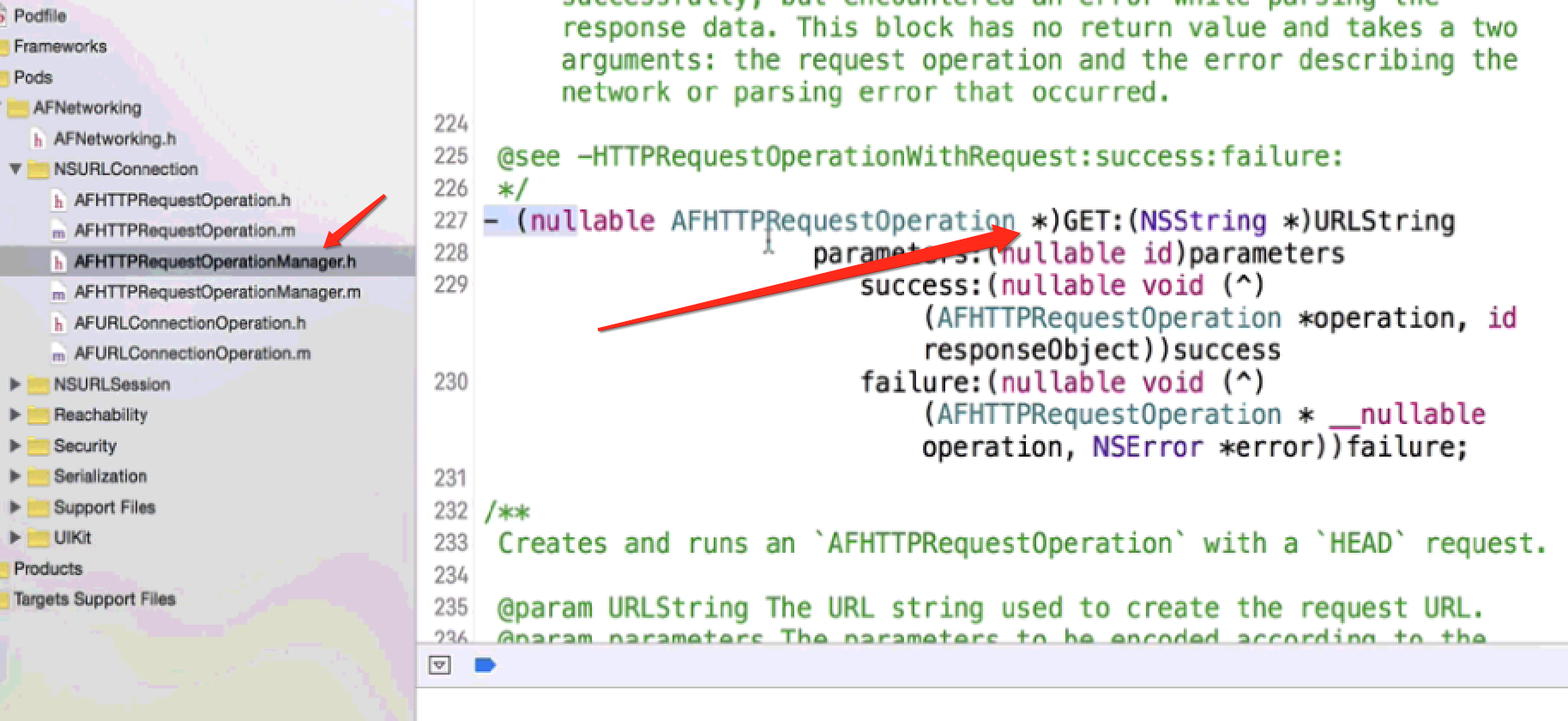Expand the UIKit folder triangle

15,537
